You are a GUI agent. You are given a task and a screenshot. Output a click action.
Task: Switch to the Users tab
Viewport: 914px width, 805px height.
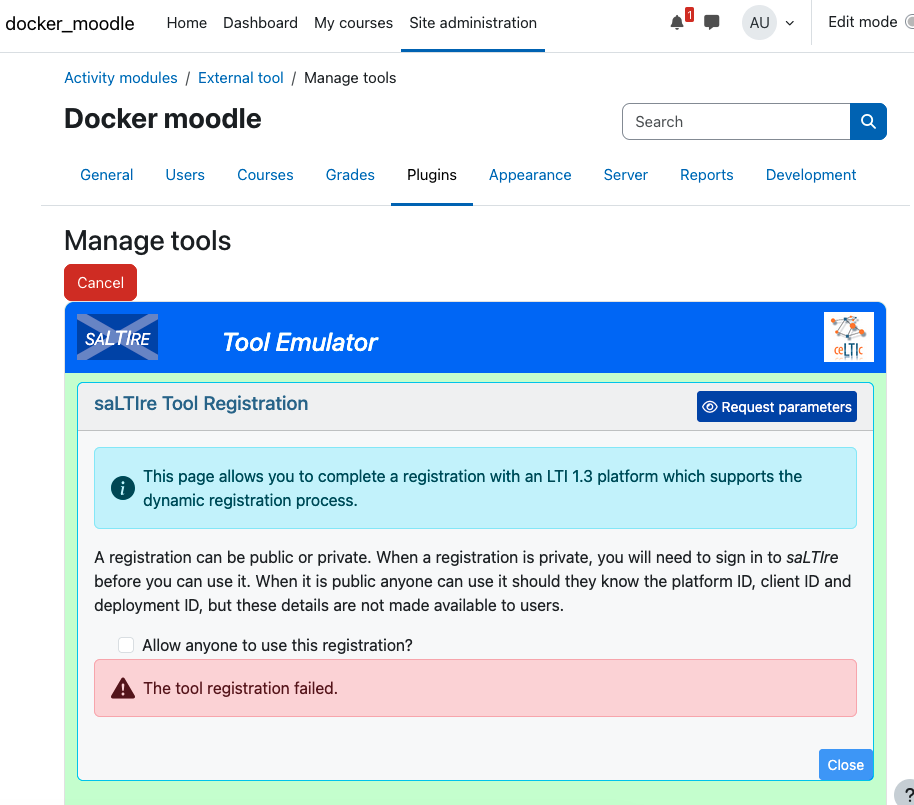(185, 175)
